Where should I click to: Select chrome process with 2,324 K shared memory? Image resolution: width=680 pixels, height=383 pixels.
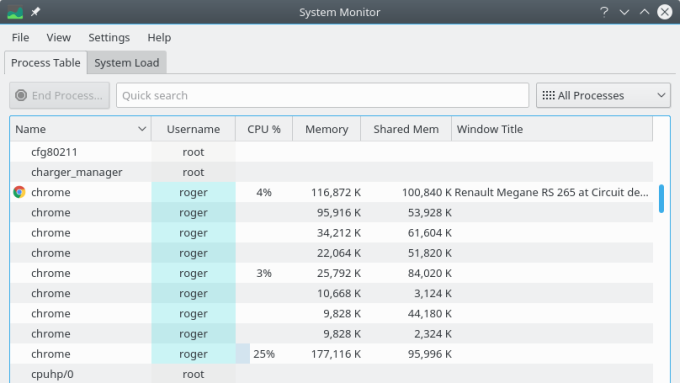pos(331,334)
